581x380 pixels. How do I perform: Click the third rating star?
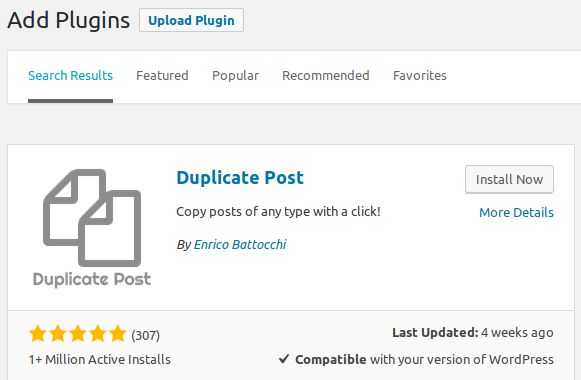click(x=78, y=333)
